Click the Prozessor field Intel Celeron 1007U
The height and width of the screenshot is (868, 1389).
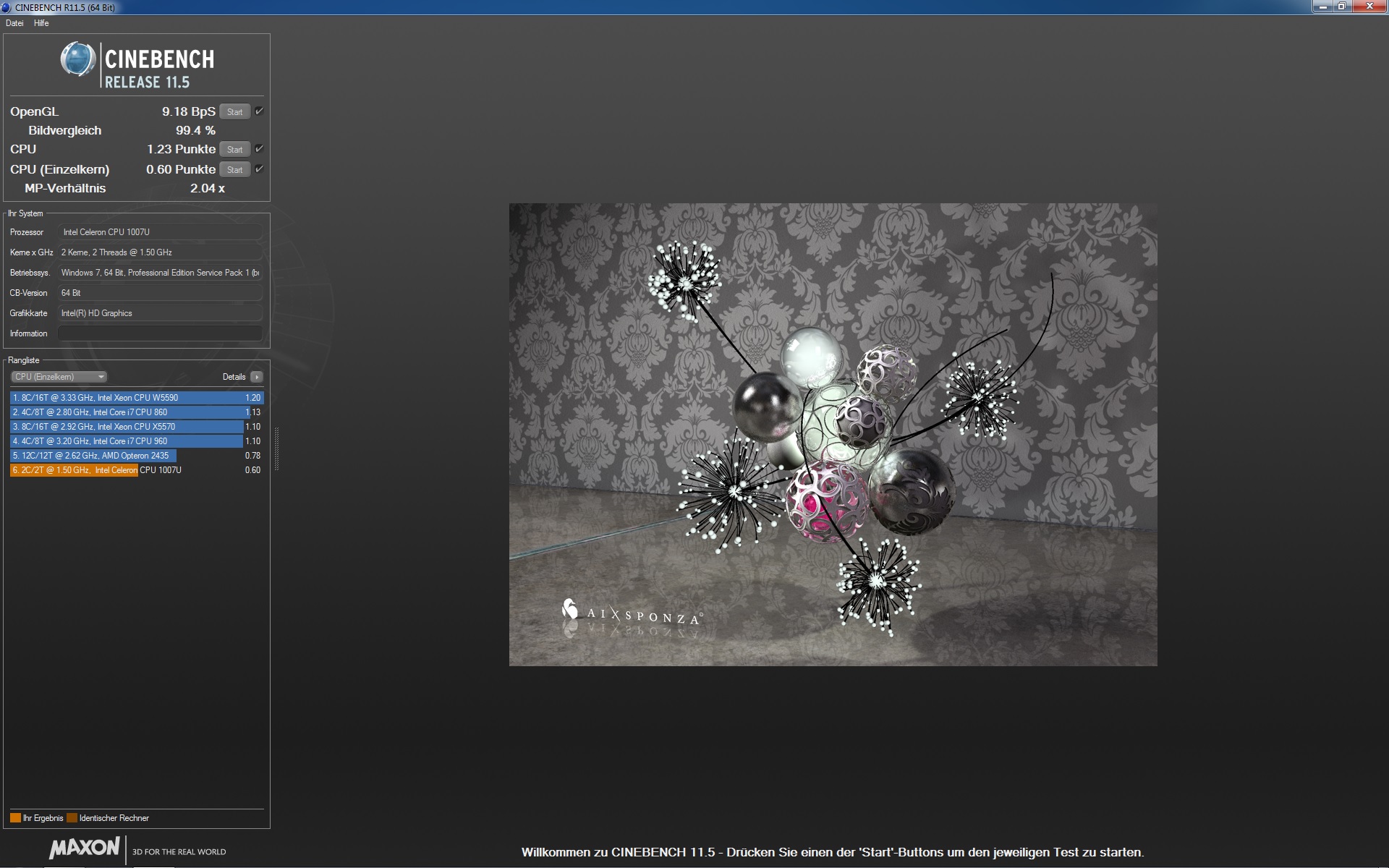coord(160,232)
